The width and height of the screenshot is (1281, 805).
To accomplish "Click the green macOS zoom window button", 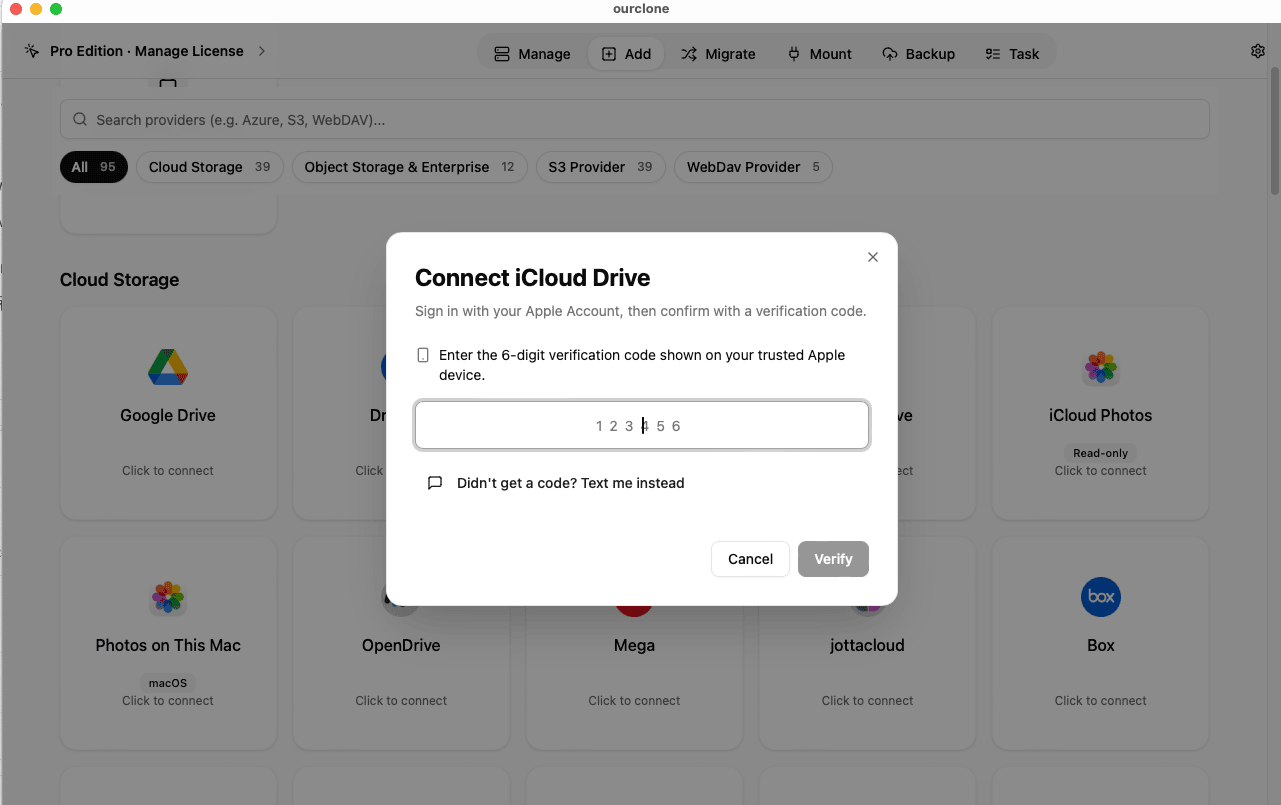I will point(56,9).
